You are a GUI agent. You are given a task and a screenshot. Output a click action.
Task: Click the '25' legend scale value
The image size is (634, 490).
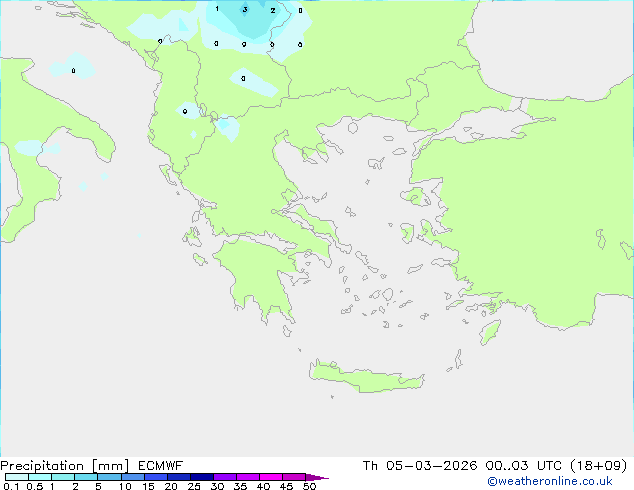194,486
